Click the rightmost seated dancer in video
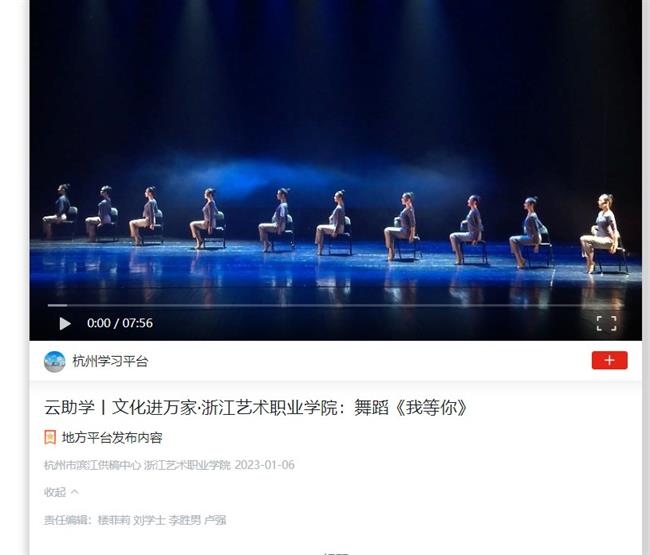The width and height of the screenshot is (650, 555). [x=602, y=233]
